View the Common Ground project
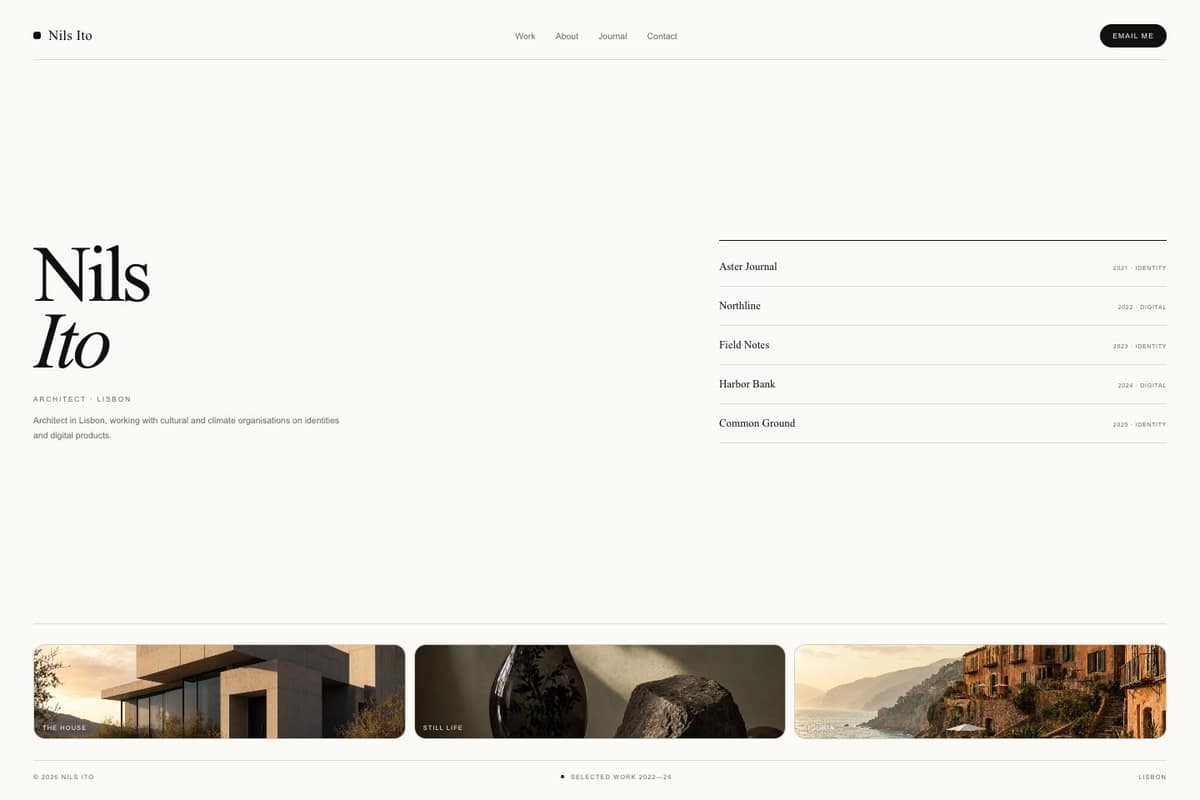1200x800 pixels. 942,423
